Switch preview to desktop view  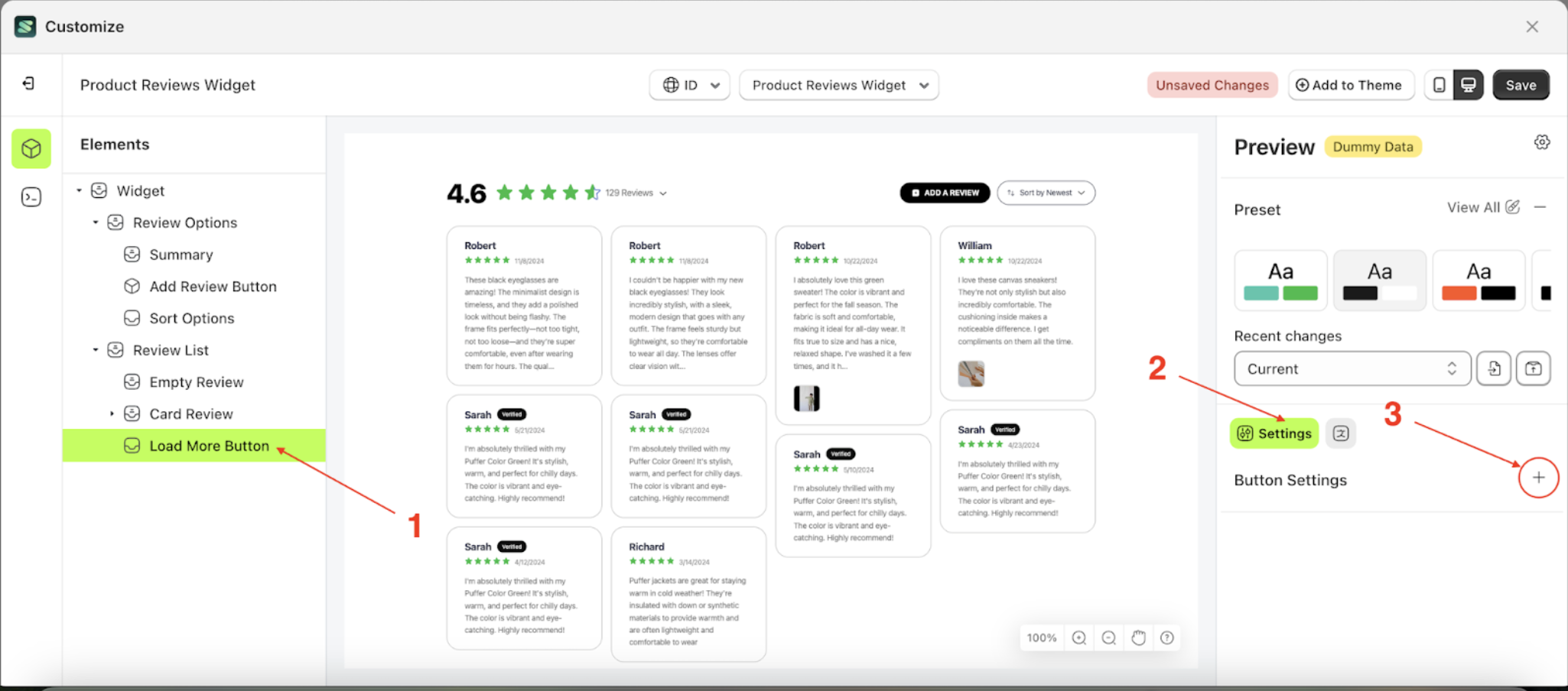coord(1468,85)
